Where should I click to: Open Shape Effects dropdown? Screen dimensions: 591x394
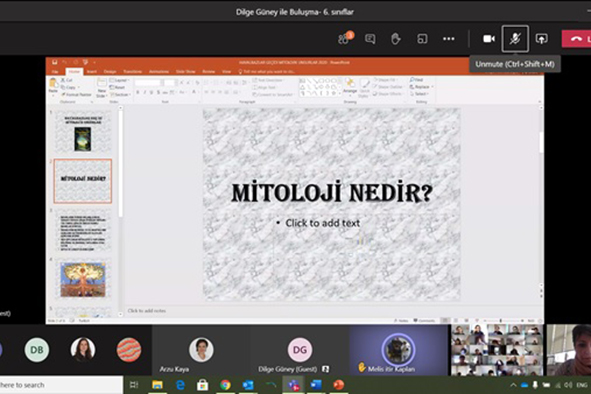click(387, 94)
